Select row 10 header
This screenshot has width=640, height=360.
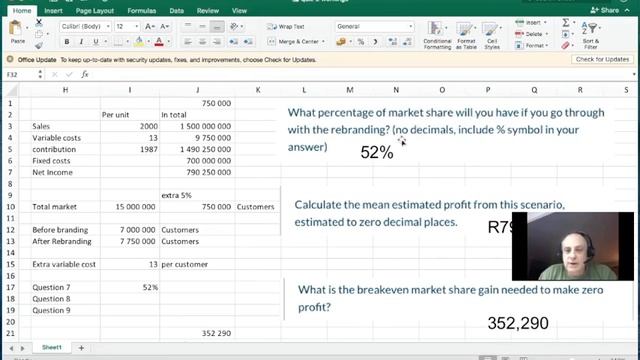pos(10,207)
